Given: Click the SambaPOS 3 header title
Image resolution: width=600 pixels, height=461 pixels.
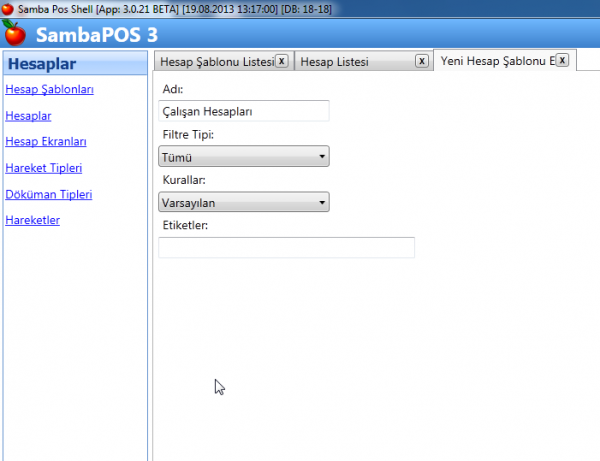Looking at the screenshot, I should coord(96,34).
